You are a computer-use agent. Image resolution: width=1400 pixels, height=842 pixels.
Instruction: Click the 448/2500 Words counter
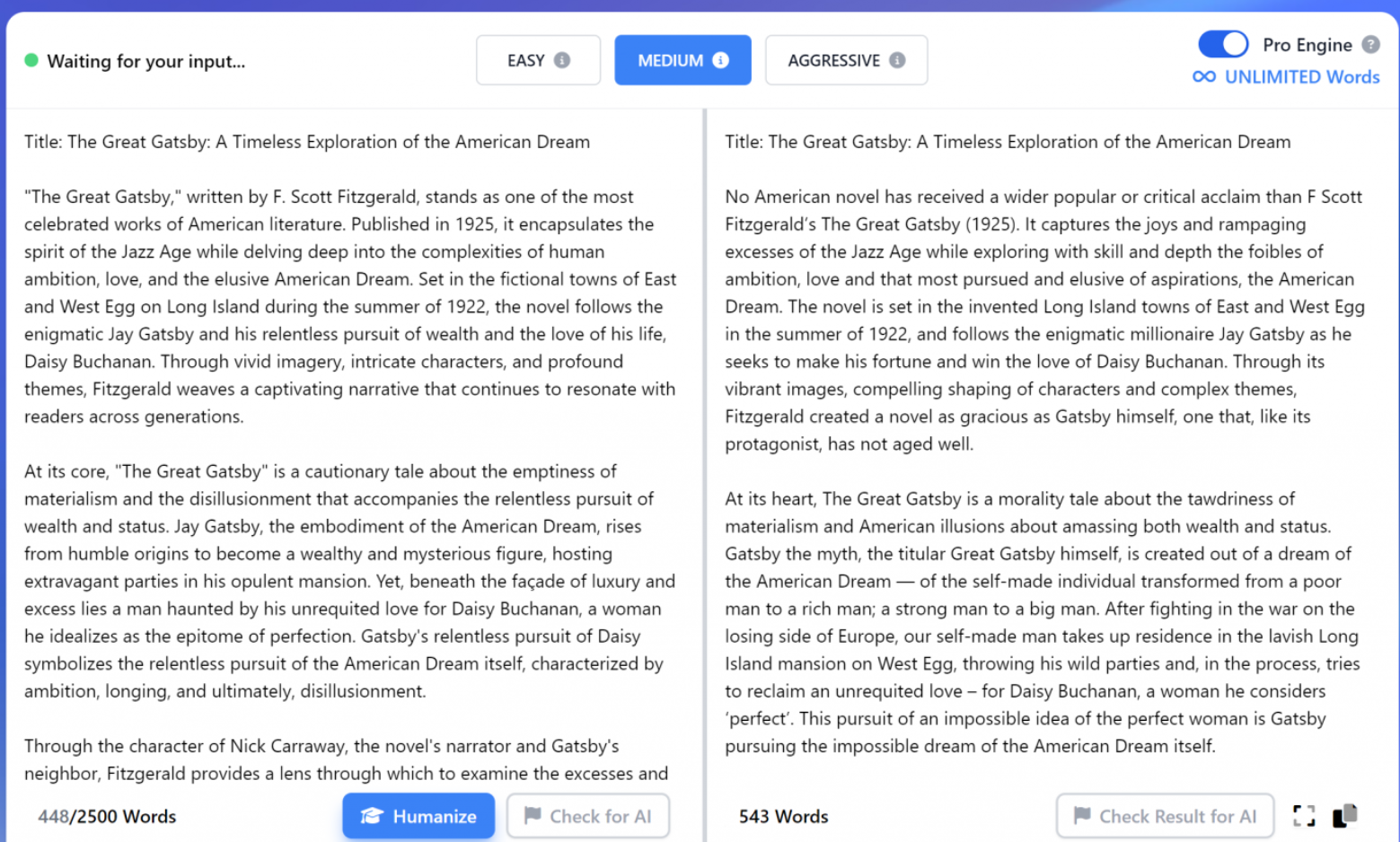pos(106,816)
